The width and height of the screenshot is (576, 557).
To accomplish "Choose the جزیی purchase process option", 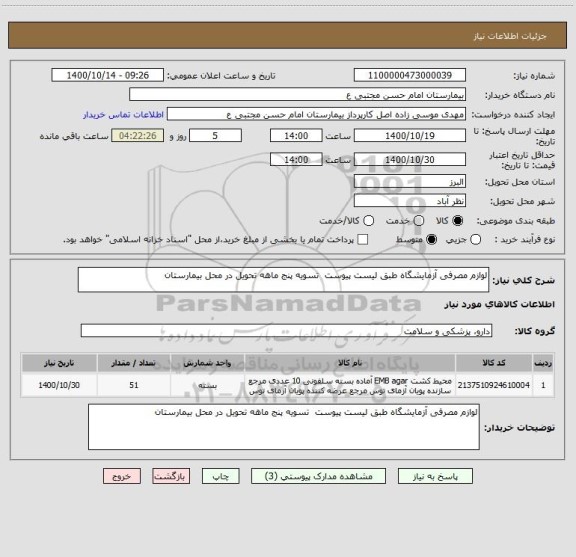I will click(x=475, y=240).
